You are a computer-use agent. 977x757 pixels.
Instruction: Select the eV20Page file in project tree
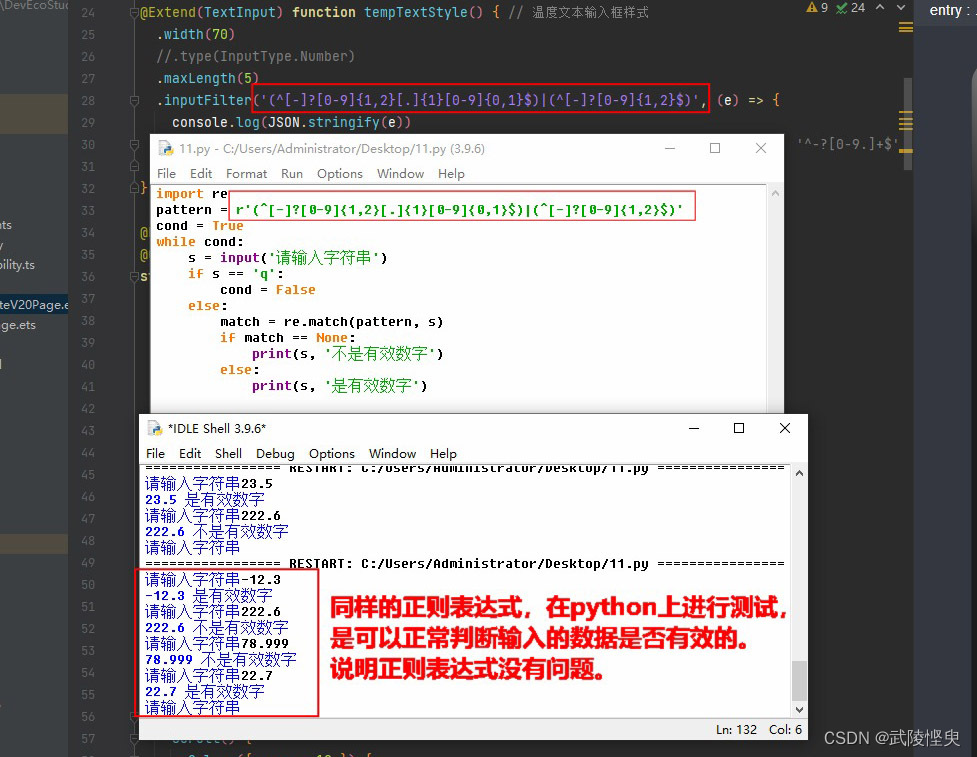[x=34, y=305]
